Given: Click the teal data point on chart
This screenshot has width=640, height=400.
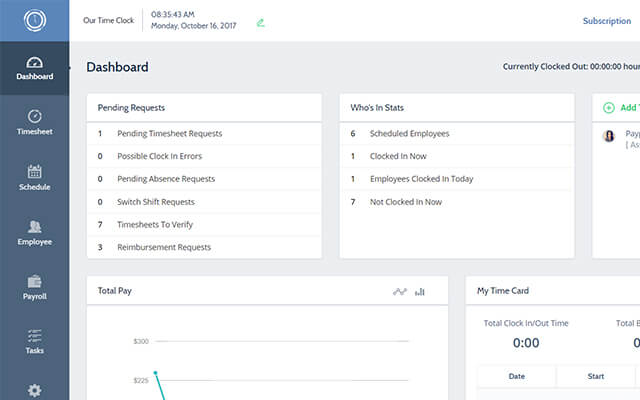Looking at the screenshot, I should [x=155, y=373].
